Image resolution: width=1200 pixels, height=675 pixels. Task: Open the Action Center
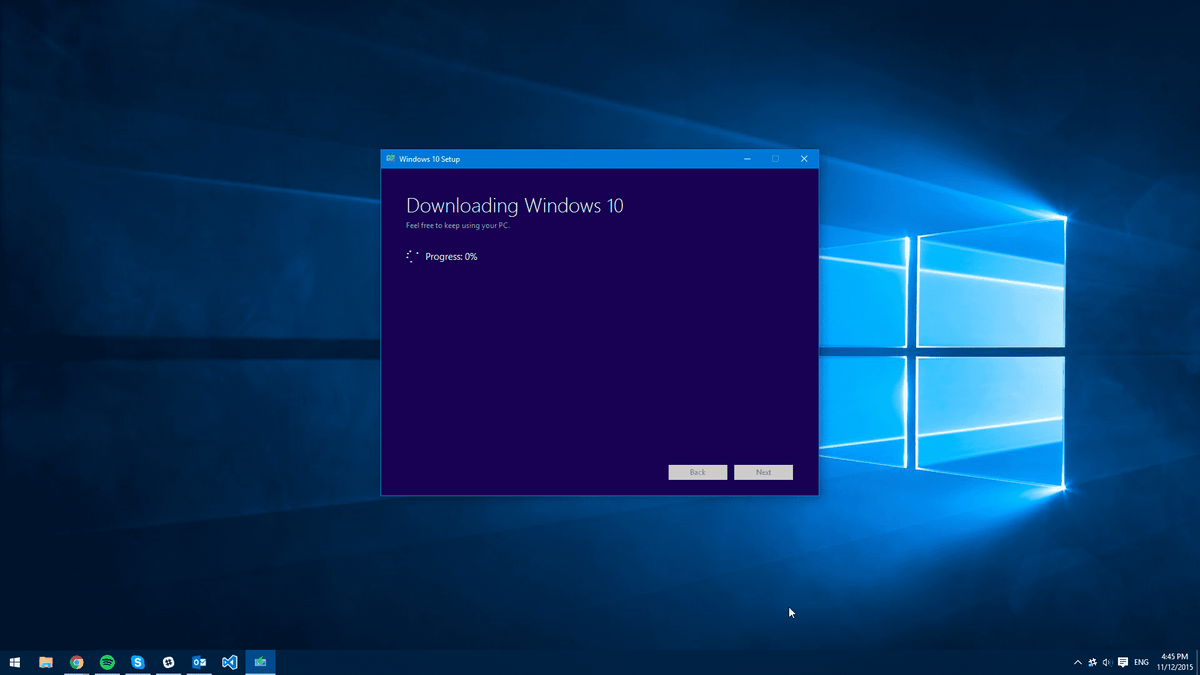pyautogui.click(x=1123, y=661)
